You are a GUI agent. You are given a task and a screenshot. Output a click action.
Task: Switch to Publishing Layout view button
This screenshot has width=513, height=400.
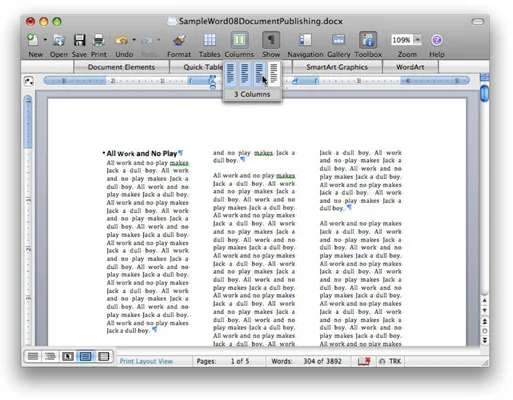click(68, 356)
